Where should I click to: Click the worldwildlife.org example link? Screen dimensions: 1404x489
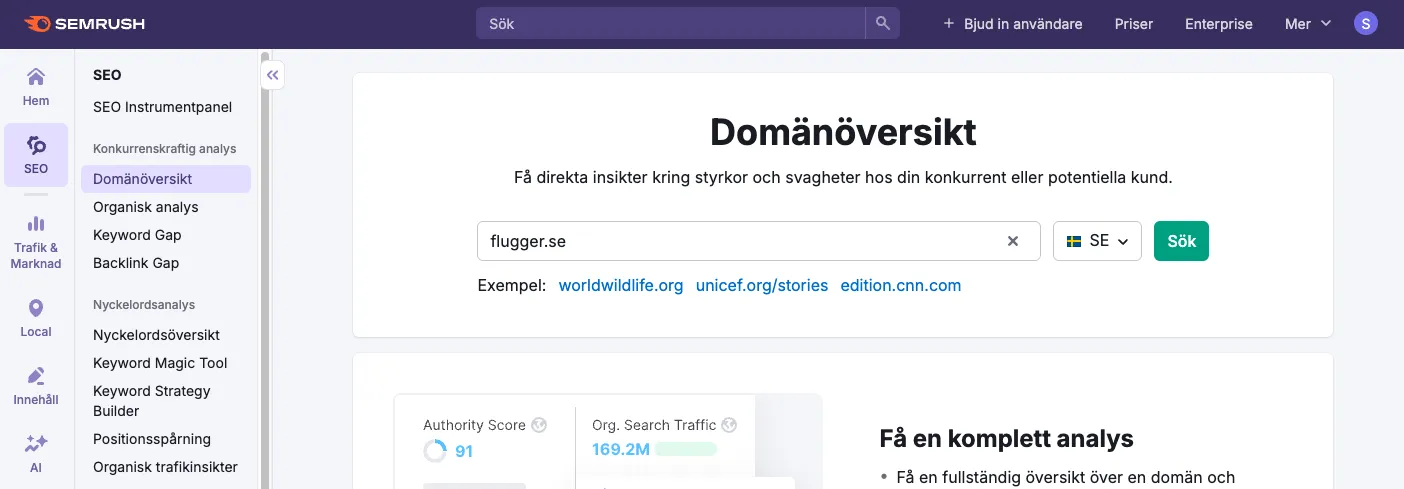coord(621,285)
